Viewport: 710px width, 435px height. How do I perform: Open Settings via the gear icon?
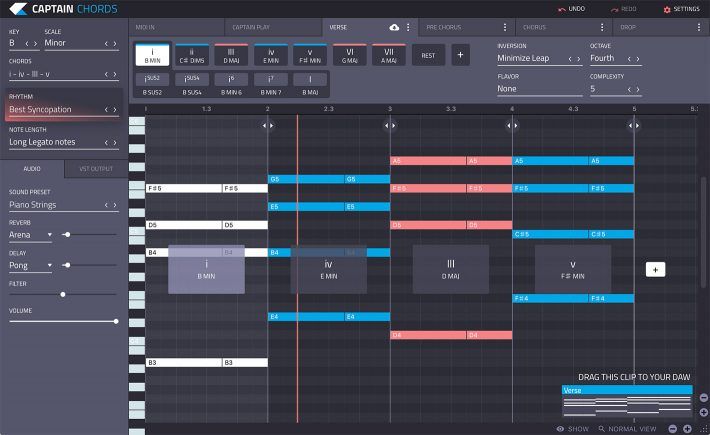tap(667, 9)
